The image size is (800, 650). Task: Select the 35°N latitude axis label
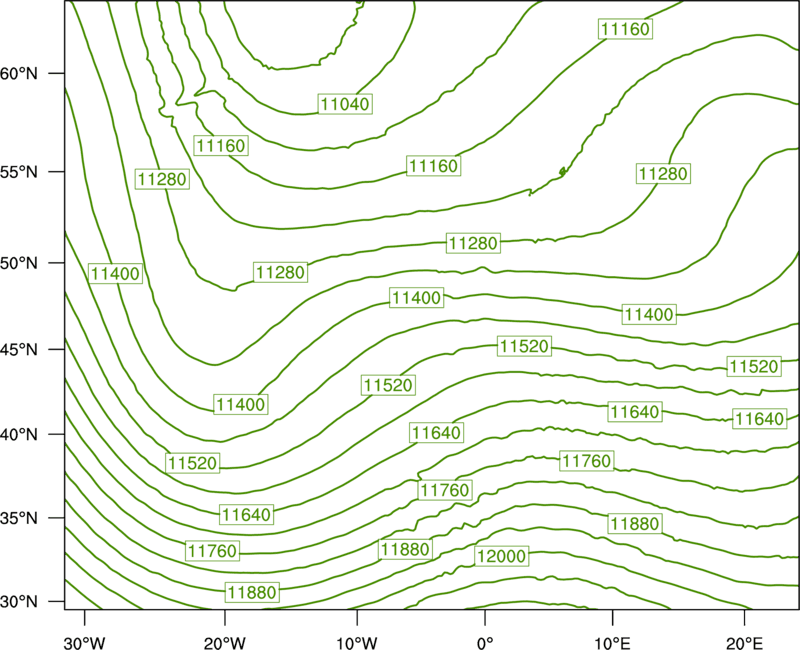point(19,518)
